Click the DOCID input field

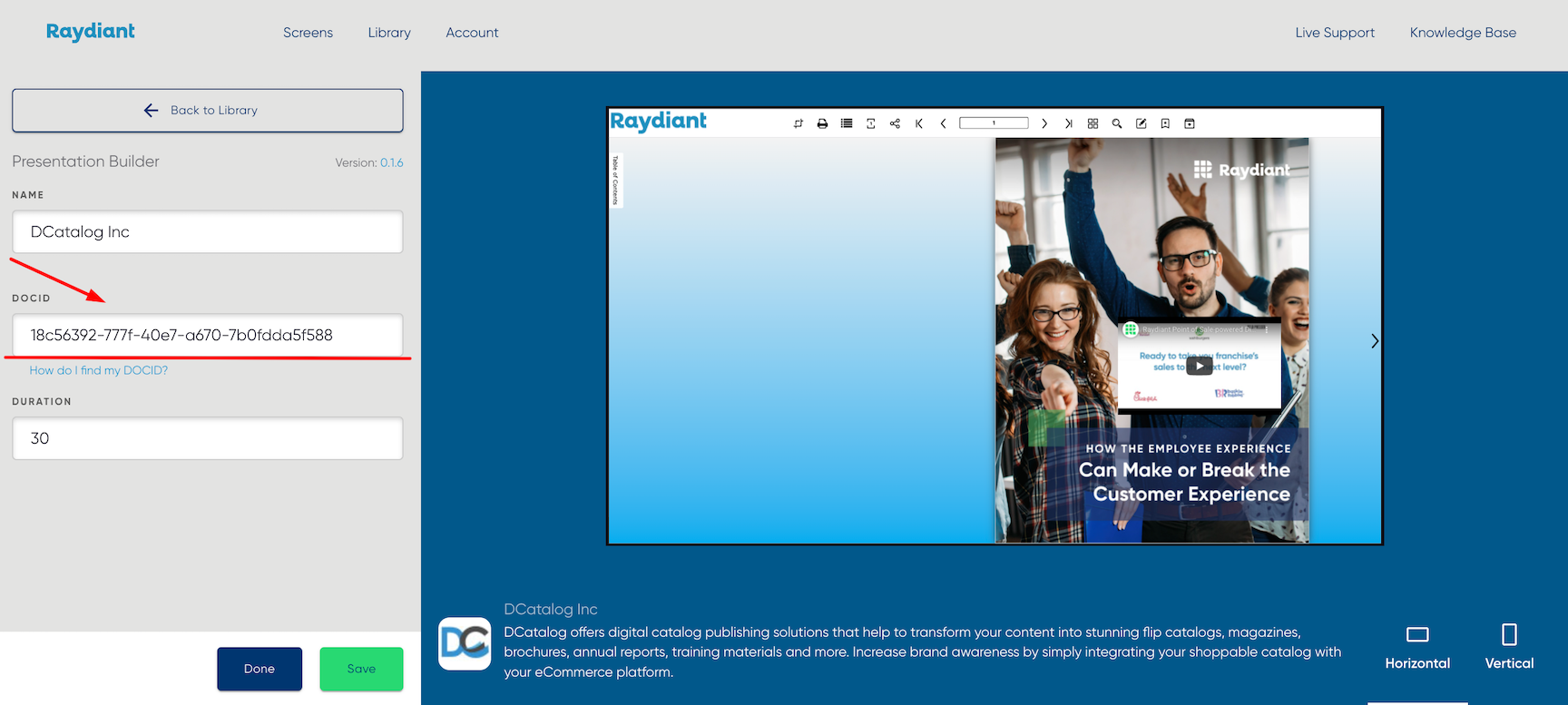(208, 335)
